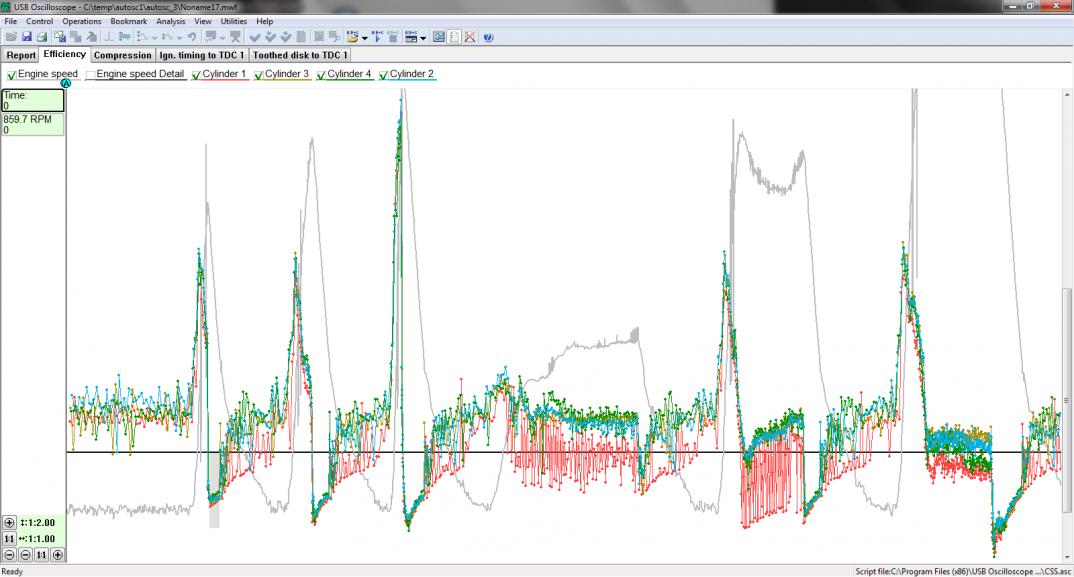Click the blue A marker under Engine speed
Viewport: 1074px width, 577px height.
pyautogui.click(x=66, y=83)
